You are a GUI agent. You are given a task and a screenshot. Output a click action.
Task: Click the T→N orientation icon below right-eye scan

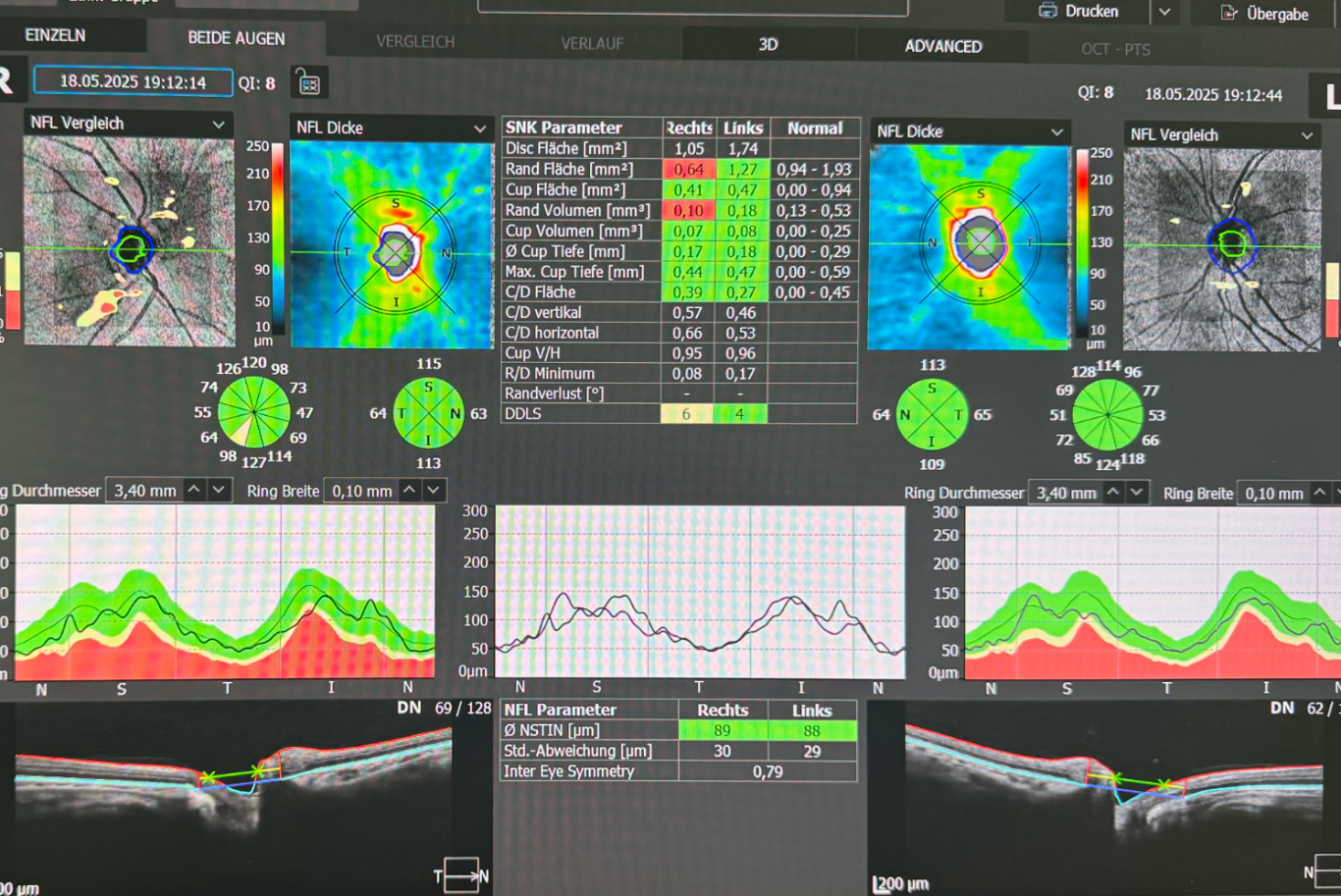pyautogui.click(x=461, y=875)
